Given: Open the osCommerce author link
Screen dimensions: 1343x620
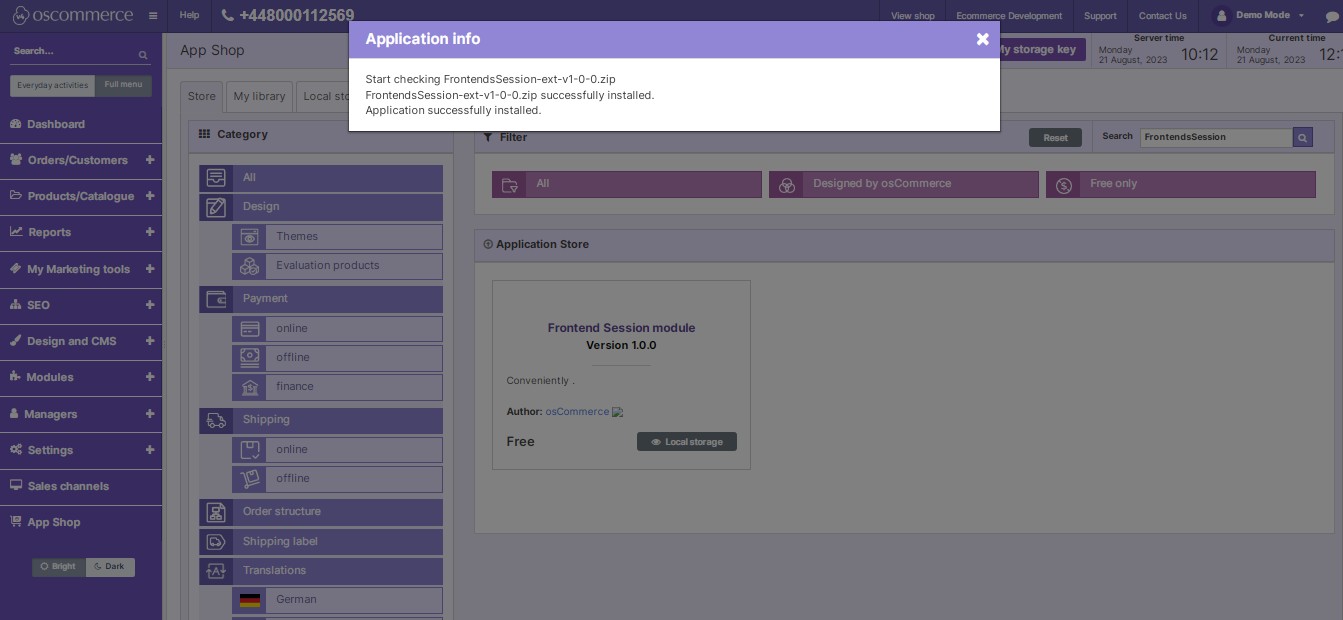Looking at the screenshot, I should pyautogui.click(x=577, y=412).
